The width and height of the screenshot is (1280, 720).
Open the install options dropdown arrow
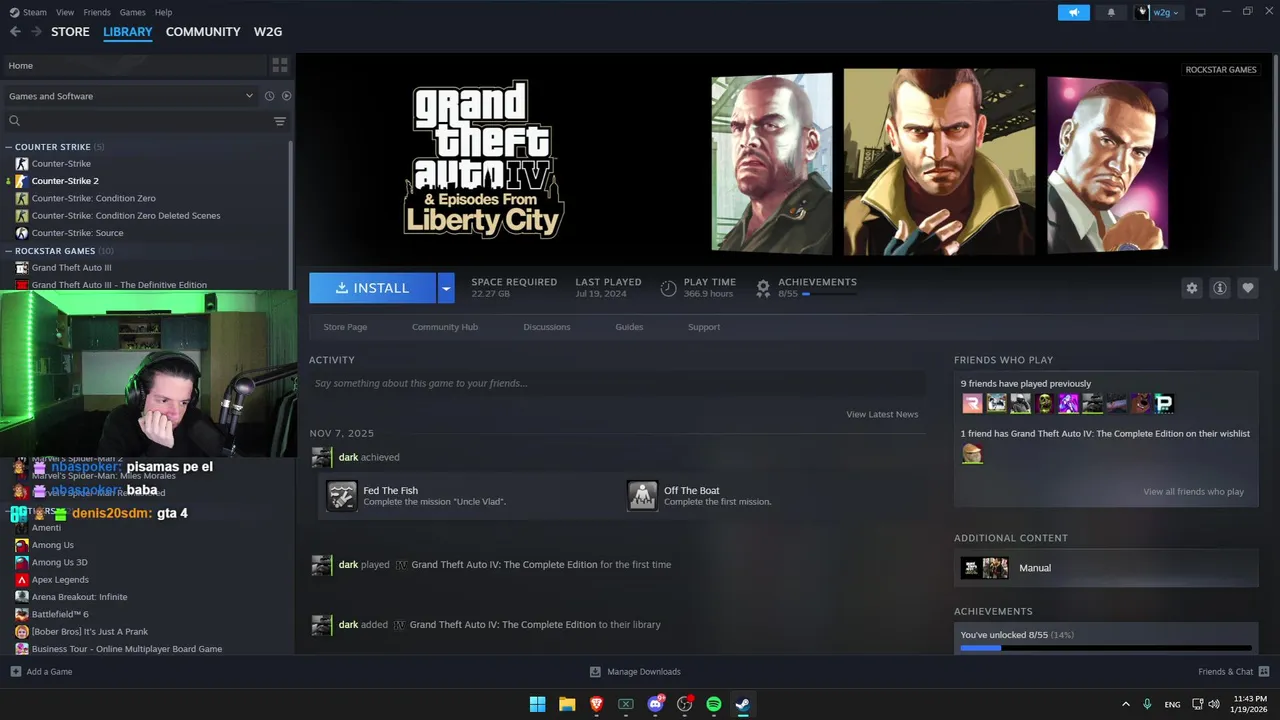click(446, 288)
